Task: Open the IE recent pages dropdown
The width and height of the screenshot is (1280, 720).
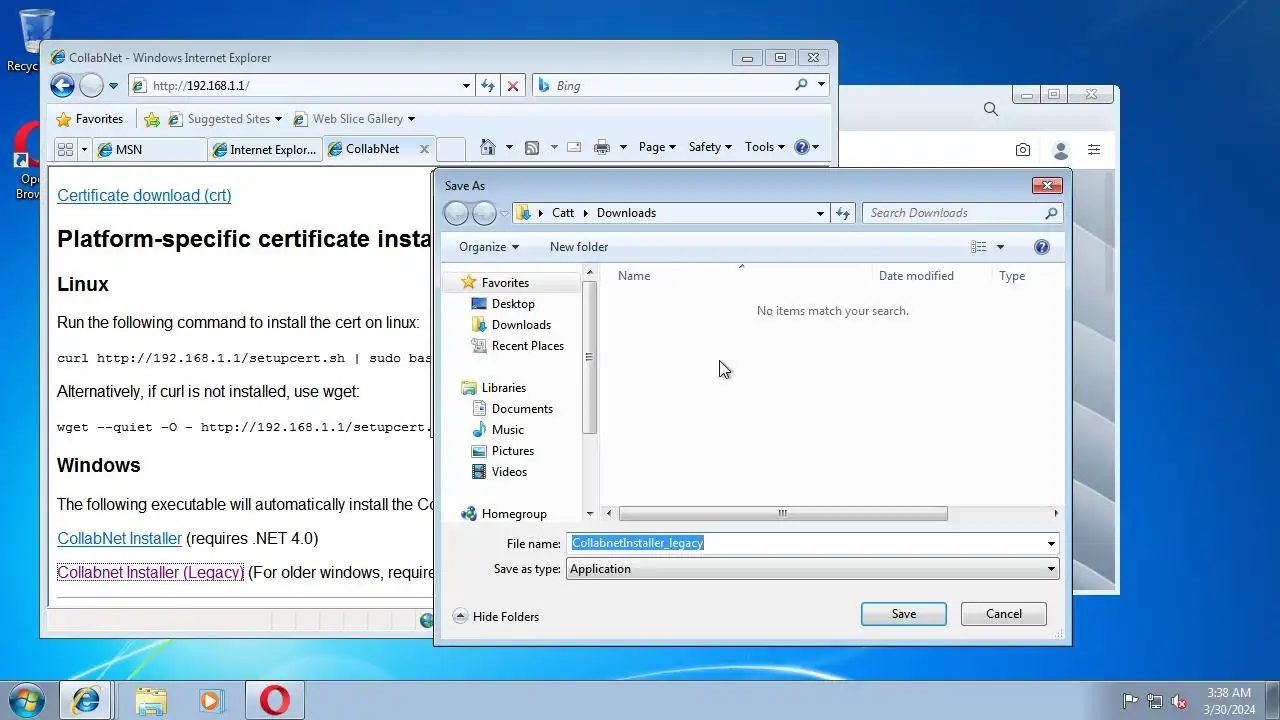Action: pos(113,86)
